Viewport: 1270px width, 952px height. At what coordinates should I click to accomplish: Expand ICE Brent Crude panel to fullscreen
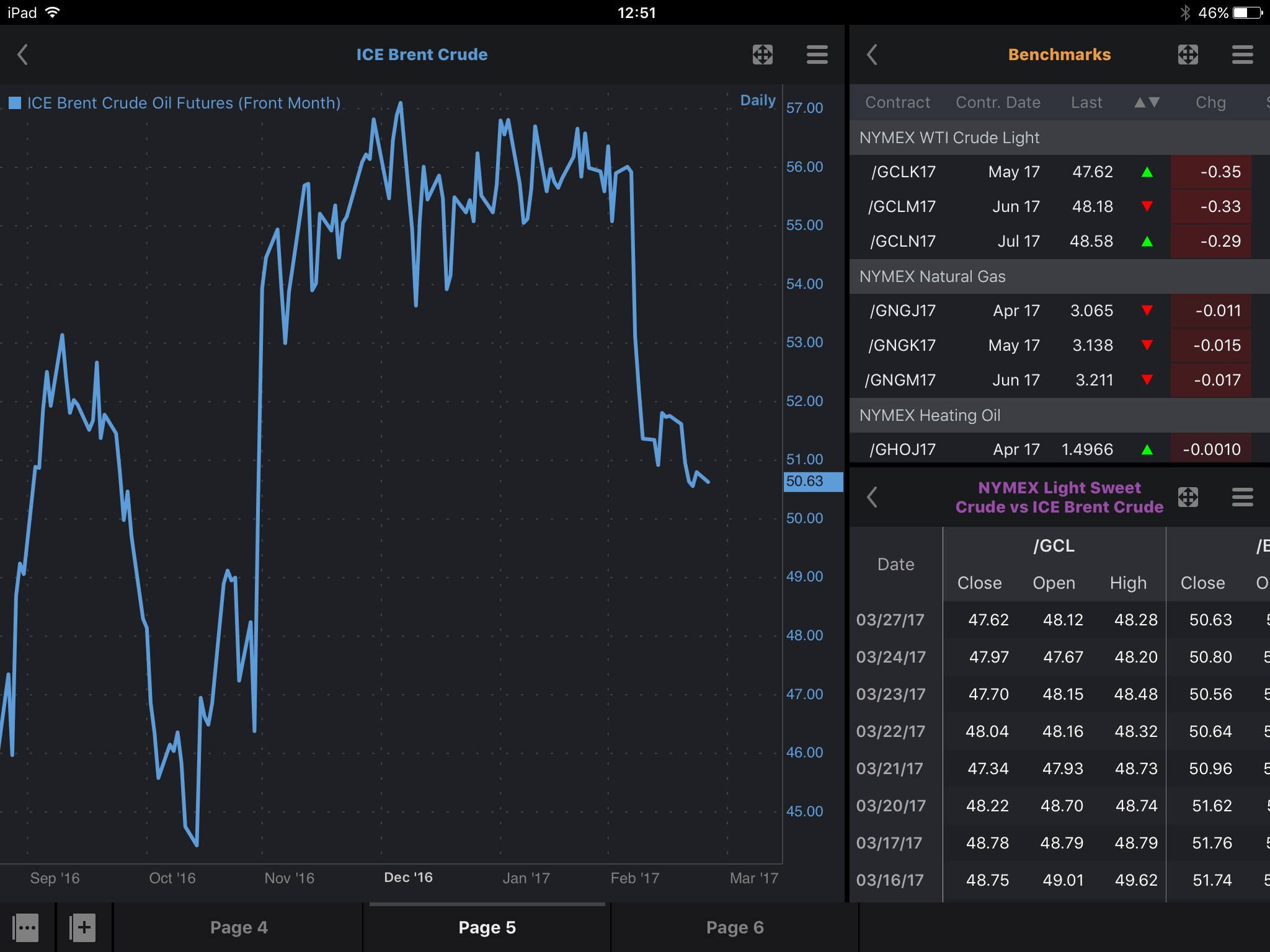click(762, 55)
